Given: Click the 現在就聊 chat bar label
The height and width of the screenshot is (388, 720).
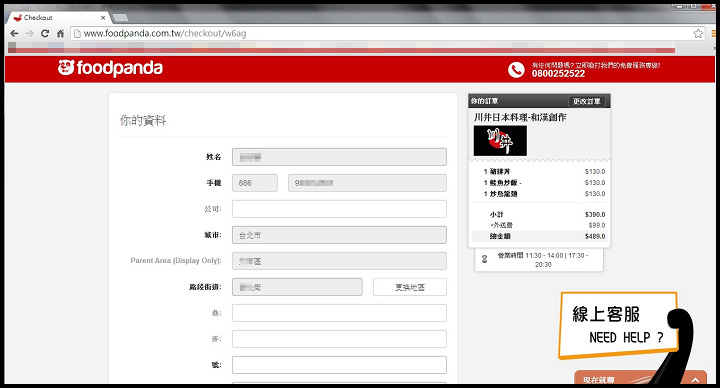Looking at the screenshot, I should click(x=598, y=380).
